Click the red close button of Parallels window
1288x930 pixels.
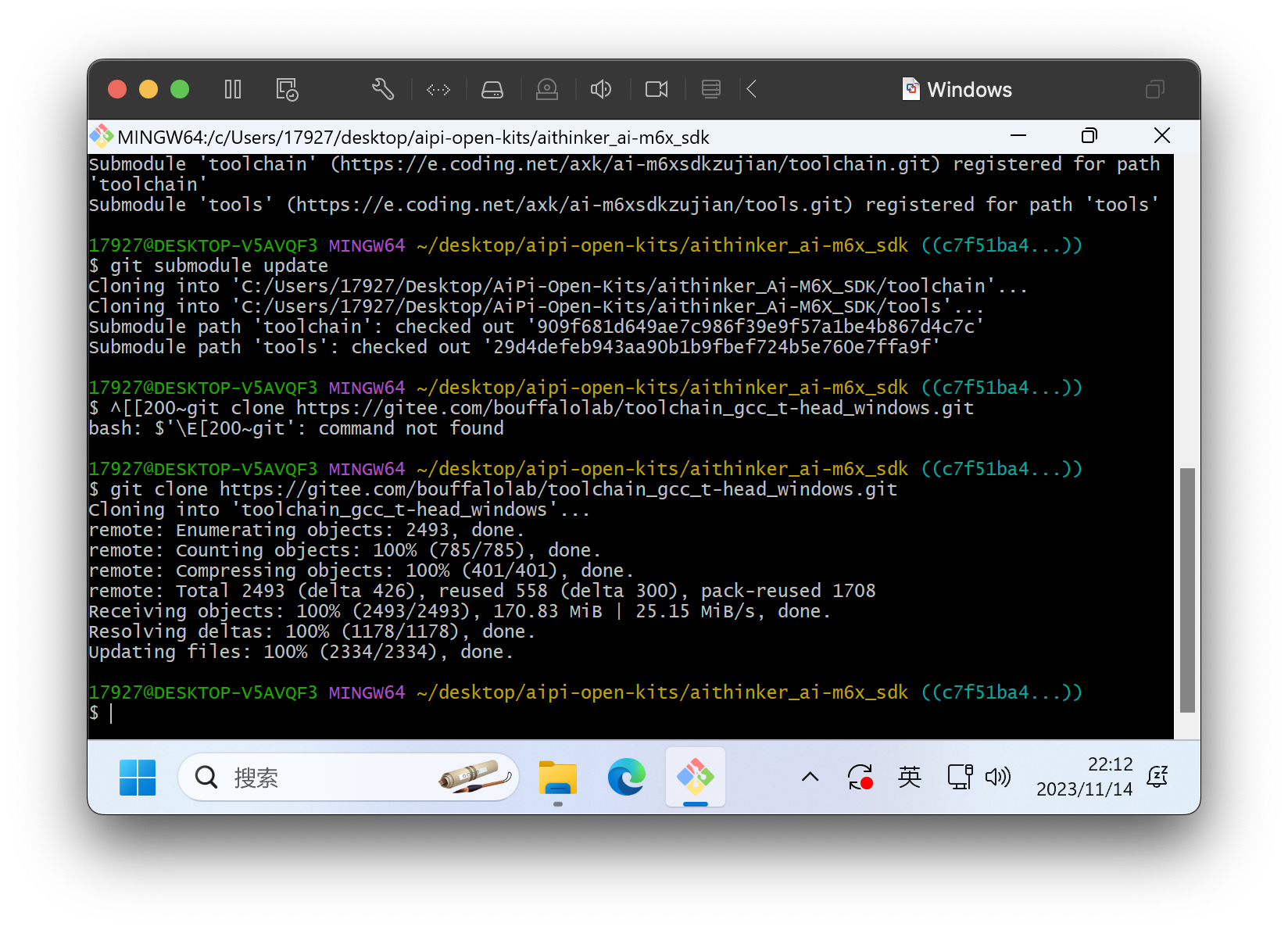[x=117, y=89]
